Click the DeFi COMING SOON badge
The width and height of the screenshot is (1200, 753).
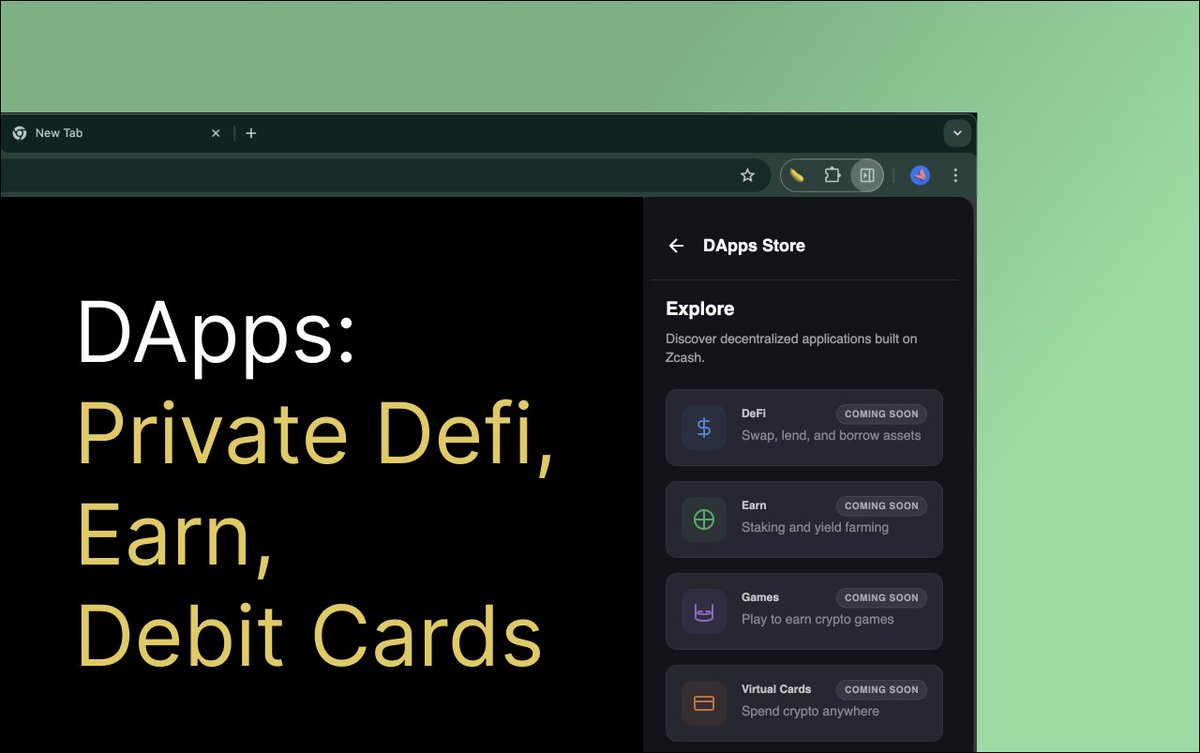point(881,414)
